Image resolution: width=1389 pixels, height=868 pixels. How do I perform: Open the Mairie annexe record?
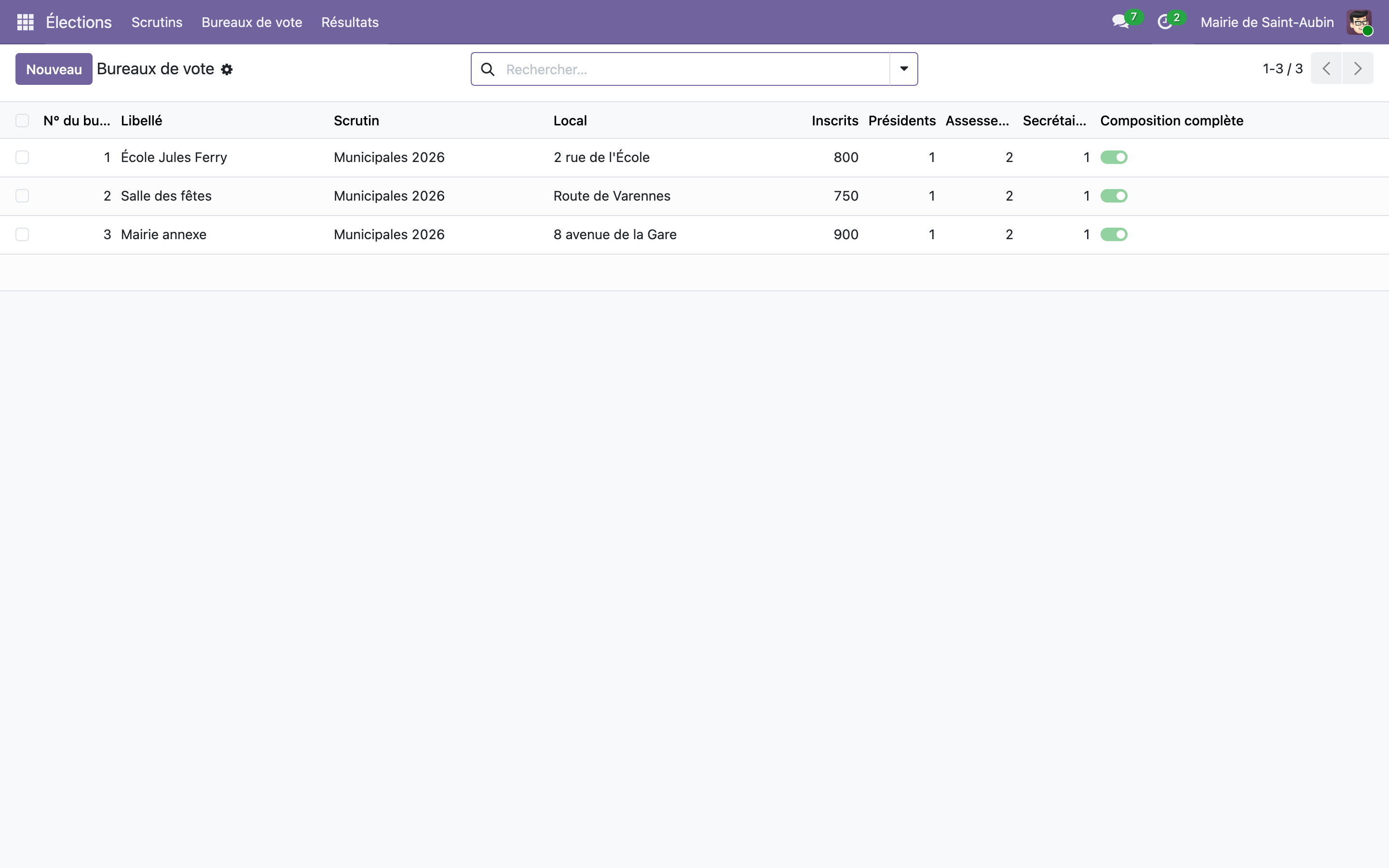(163, 234)
